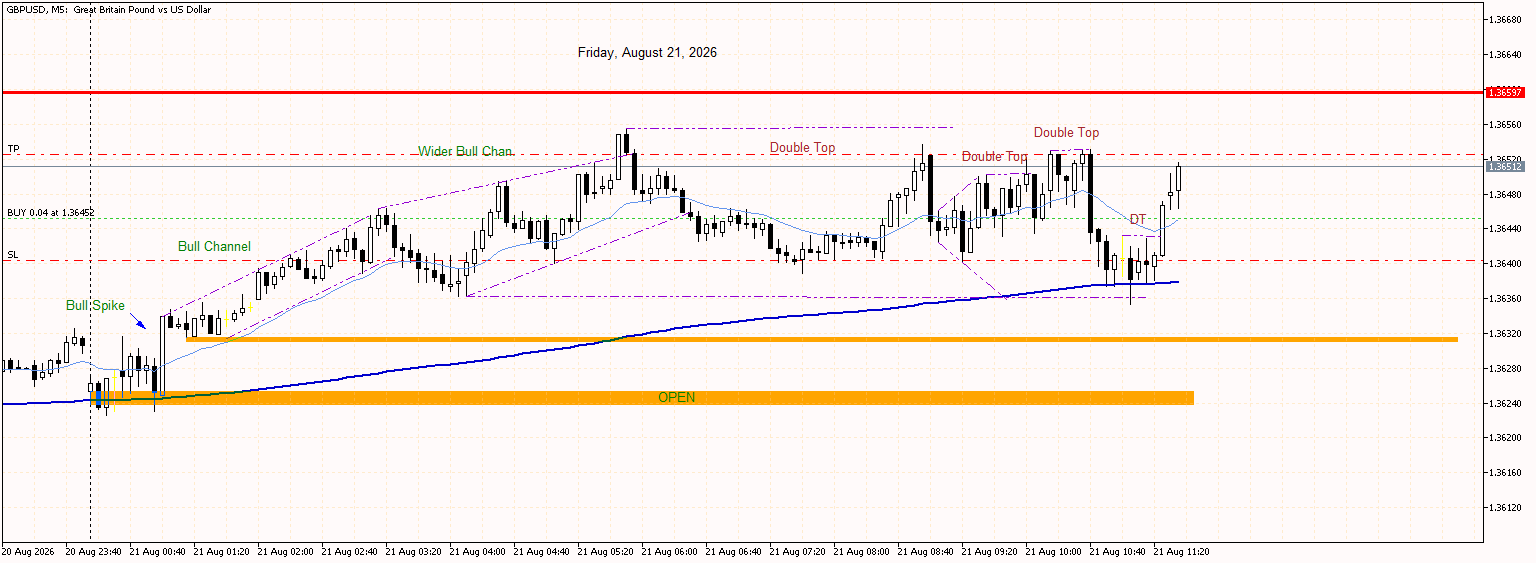This screenshot has height=563, width=1536.
Task: Click the BUY 0.04 at 1.36452 order label
Action: click(50, 212)
